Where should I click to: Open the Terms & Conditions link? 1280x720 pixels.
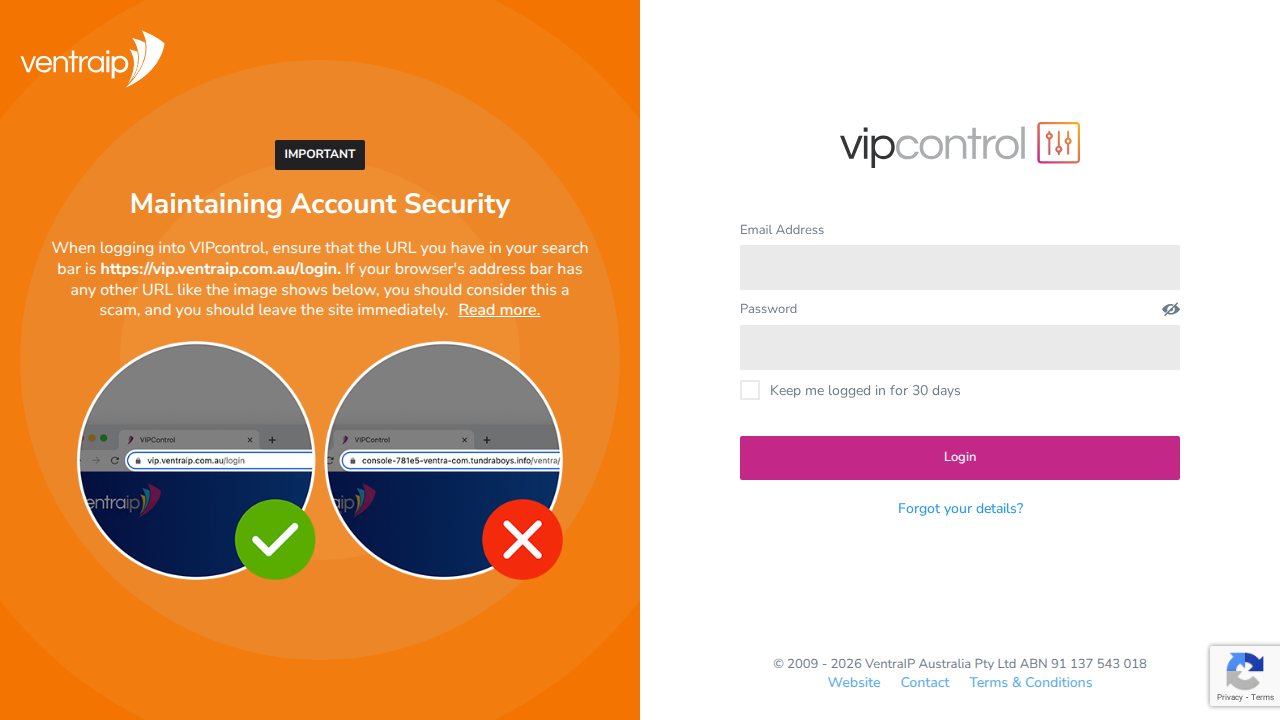[1031, 682]
